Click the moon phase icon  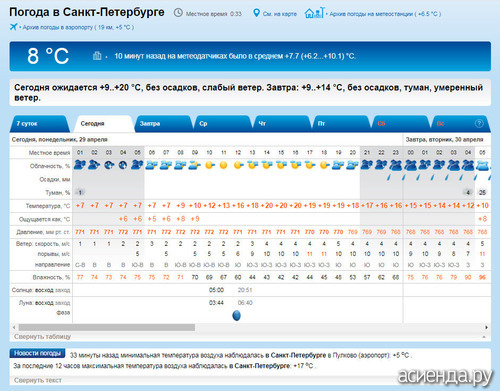236,315
